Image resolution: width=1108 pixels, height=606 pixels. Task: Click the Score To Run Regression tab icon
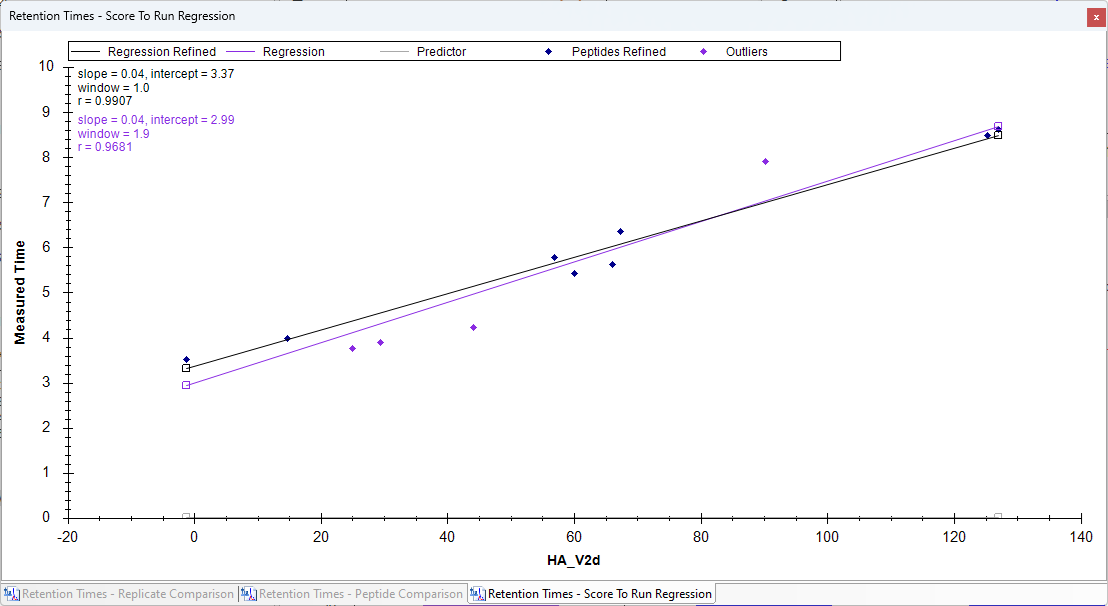point(477,594)
